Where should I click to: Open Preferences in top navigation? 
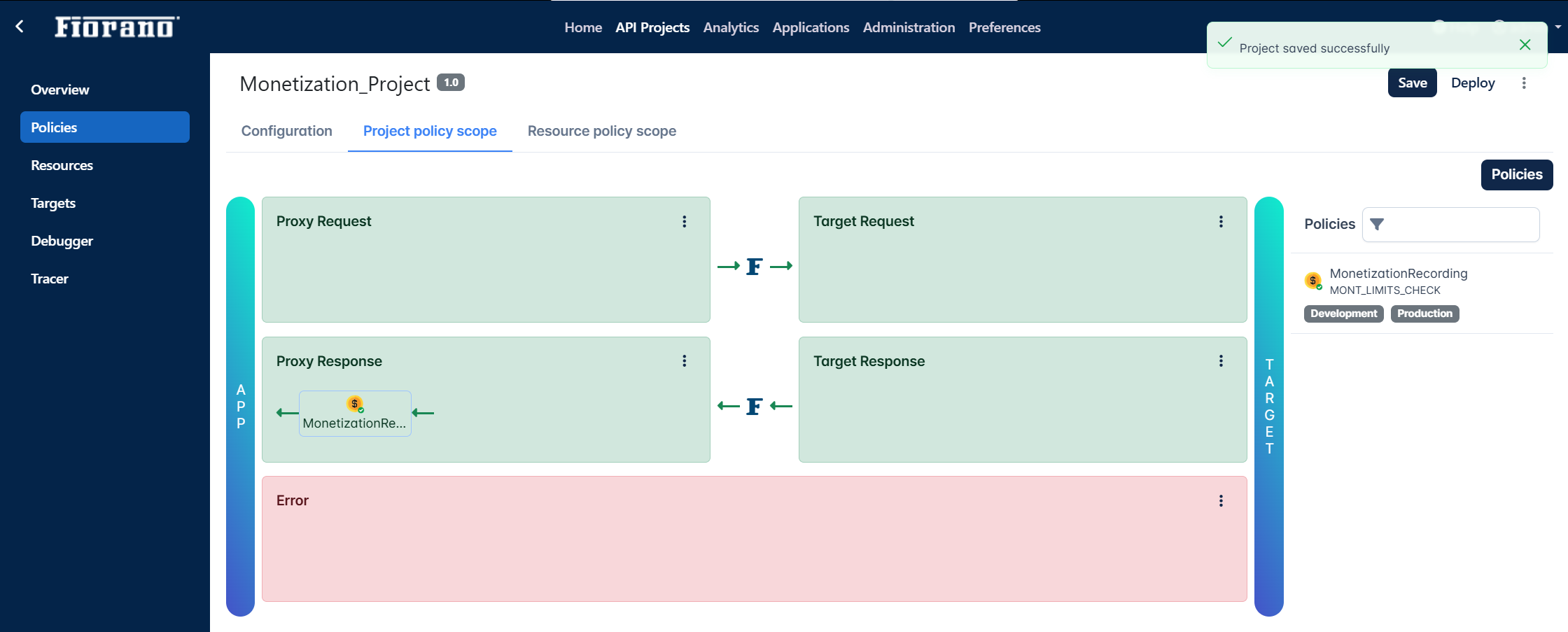(x=1004, y=27)
